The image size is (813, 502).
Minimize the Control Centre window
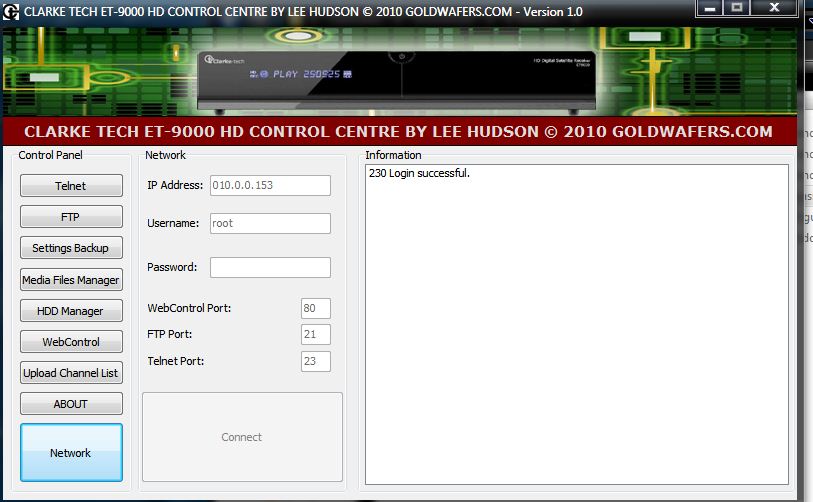click(x=710, y=8)
